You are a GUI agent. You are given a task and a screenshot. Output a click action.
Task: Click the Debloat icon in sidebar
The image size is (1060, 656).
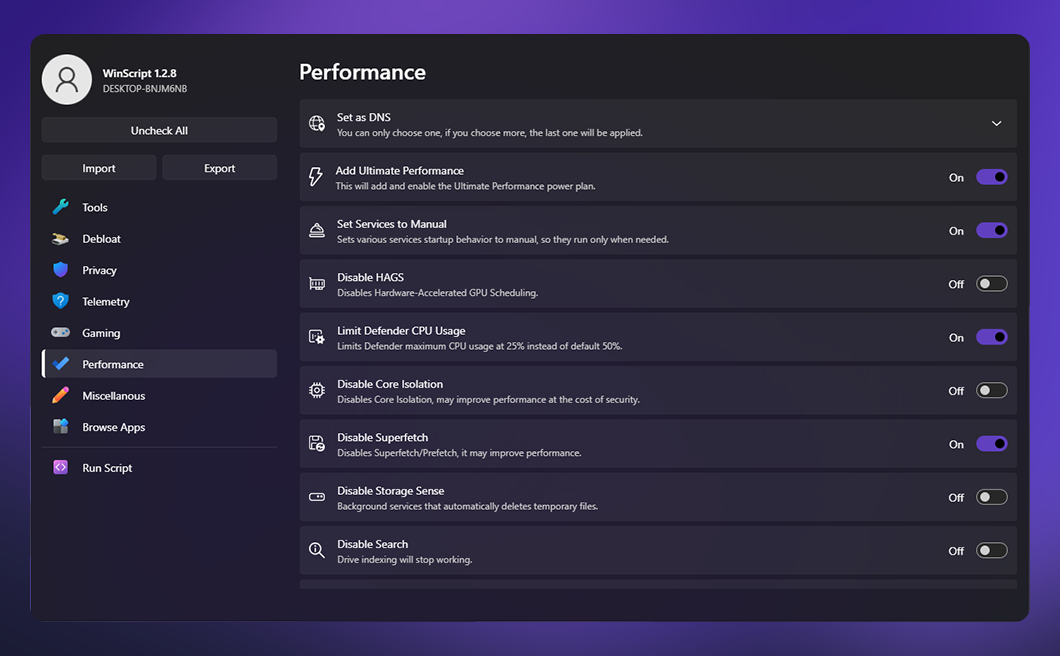coord(61,239)
